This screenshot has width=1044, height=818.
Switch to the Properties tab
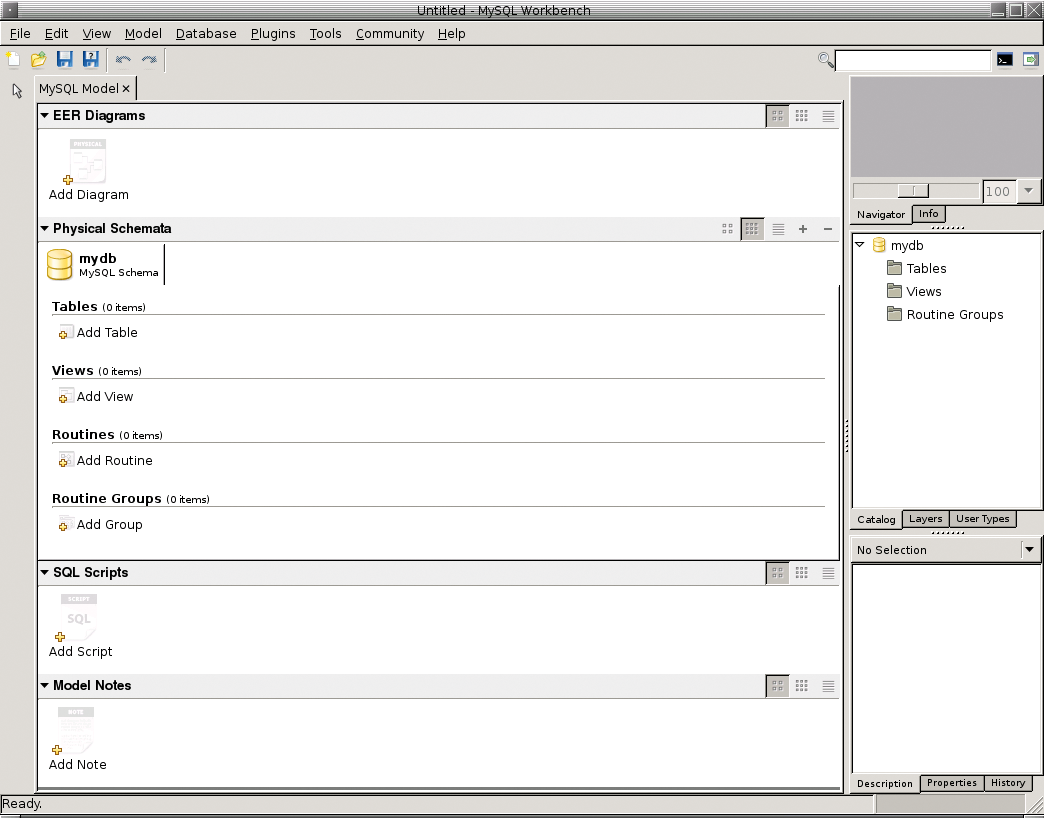coord(952,783)
